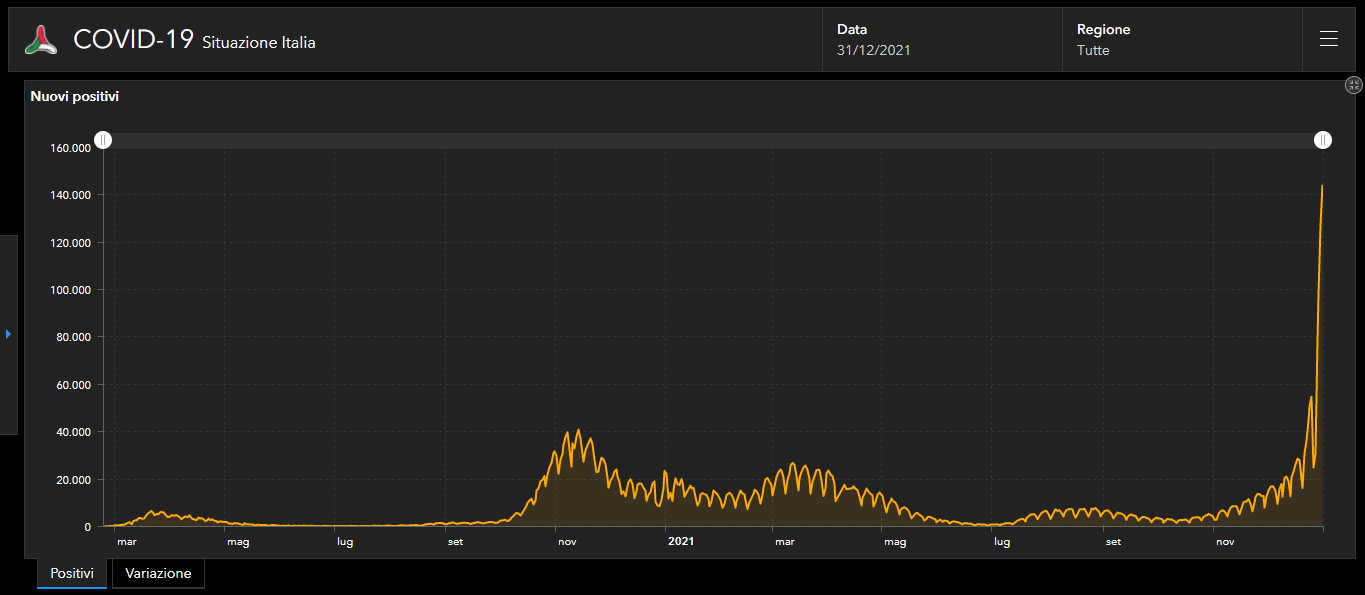Click the date value 31/12/2021
The height and width of the screenshot is (595, 1365).
tap(874, 50)
